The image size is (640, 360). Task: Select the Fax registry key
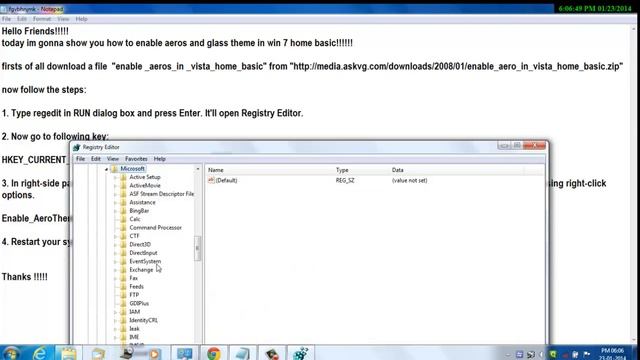[x=133, y=278]
